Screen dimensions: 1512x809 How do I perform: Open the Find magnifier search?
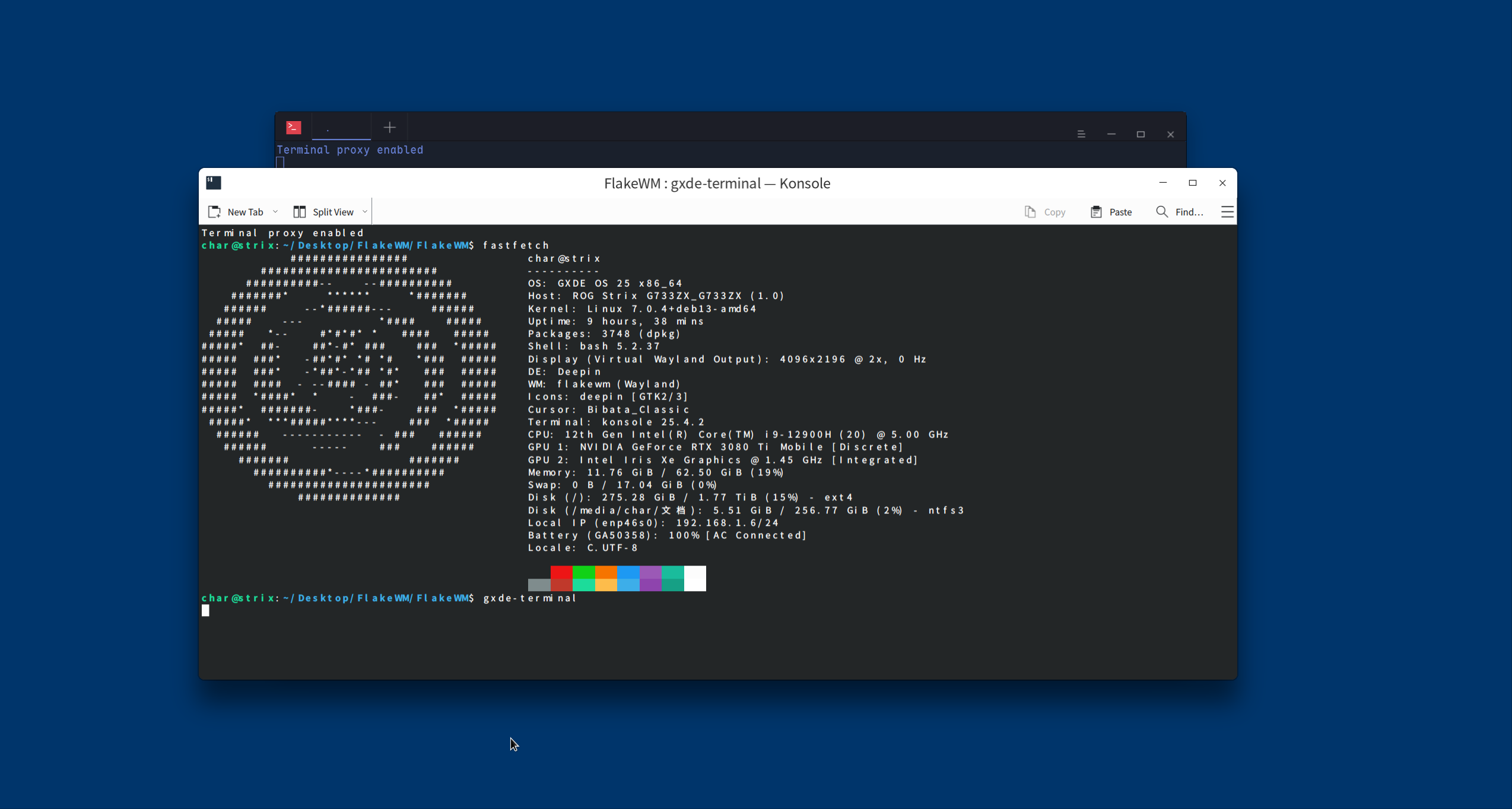coord(1162,212)
